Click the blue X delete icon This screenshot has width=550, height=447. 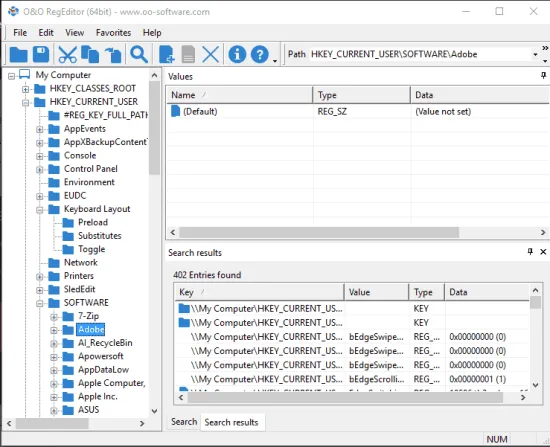[x=211, y=55]
